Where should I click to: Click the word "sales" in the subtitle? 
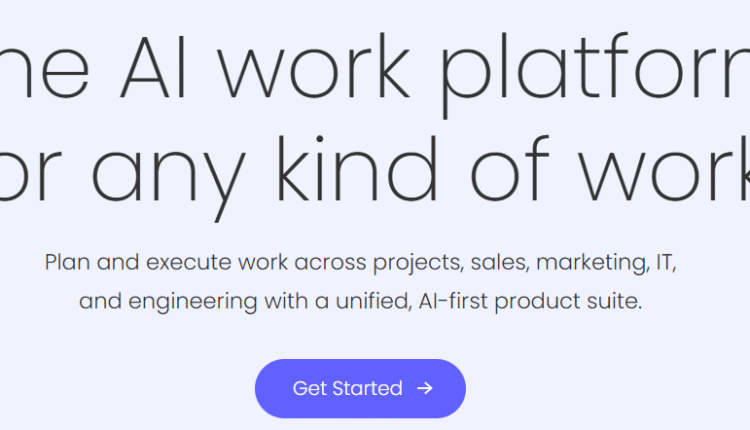[500, 262]
